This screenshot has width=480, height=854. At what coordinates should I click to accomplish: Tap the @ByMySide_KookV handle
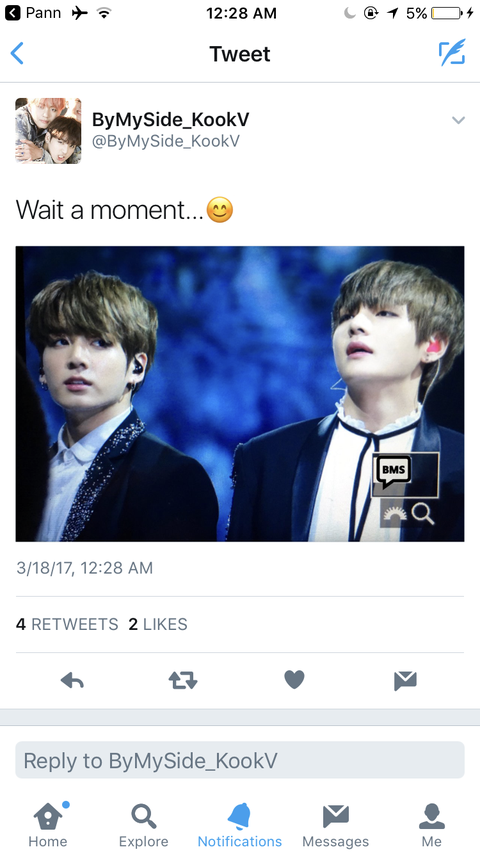(x=166, y=142)
